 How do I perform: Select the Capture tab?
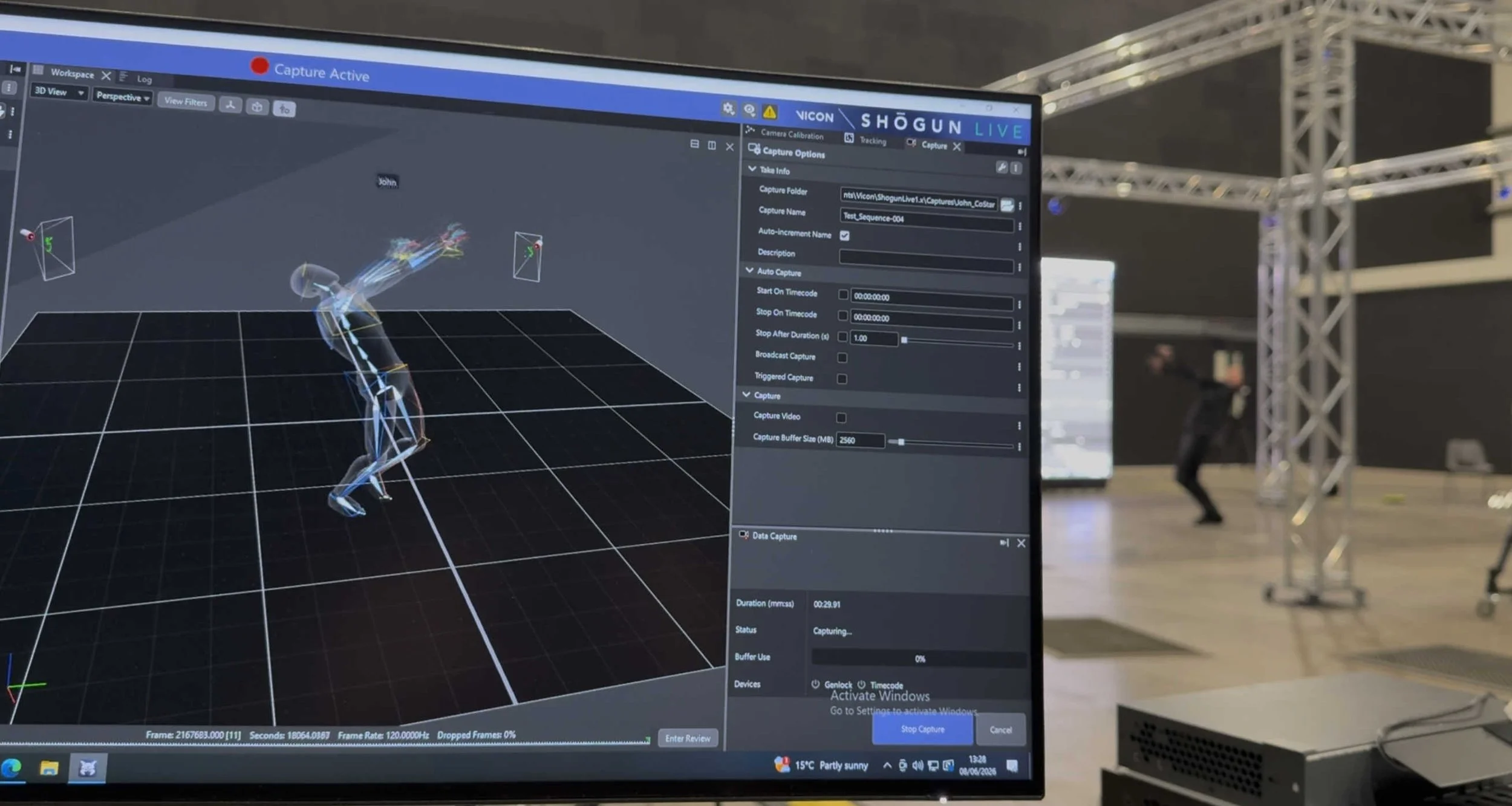(934, 145)
